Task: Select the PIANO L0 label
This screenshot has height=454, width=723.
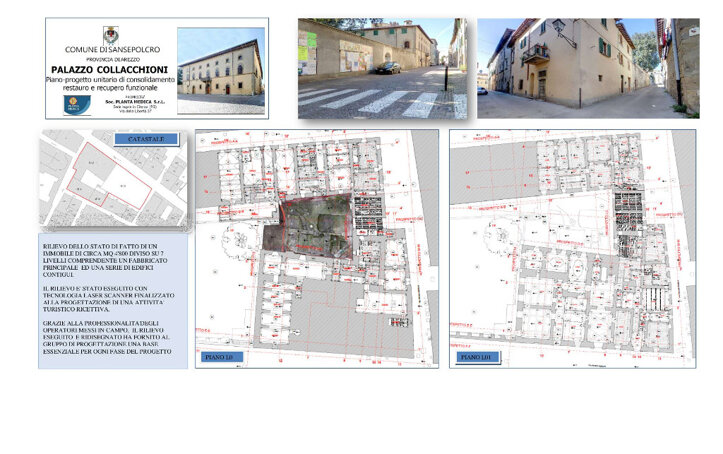Action: coord(220,356)
